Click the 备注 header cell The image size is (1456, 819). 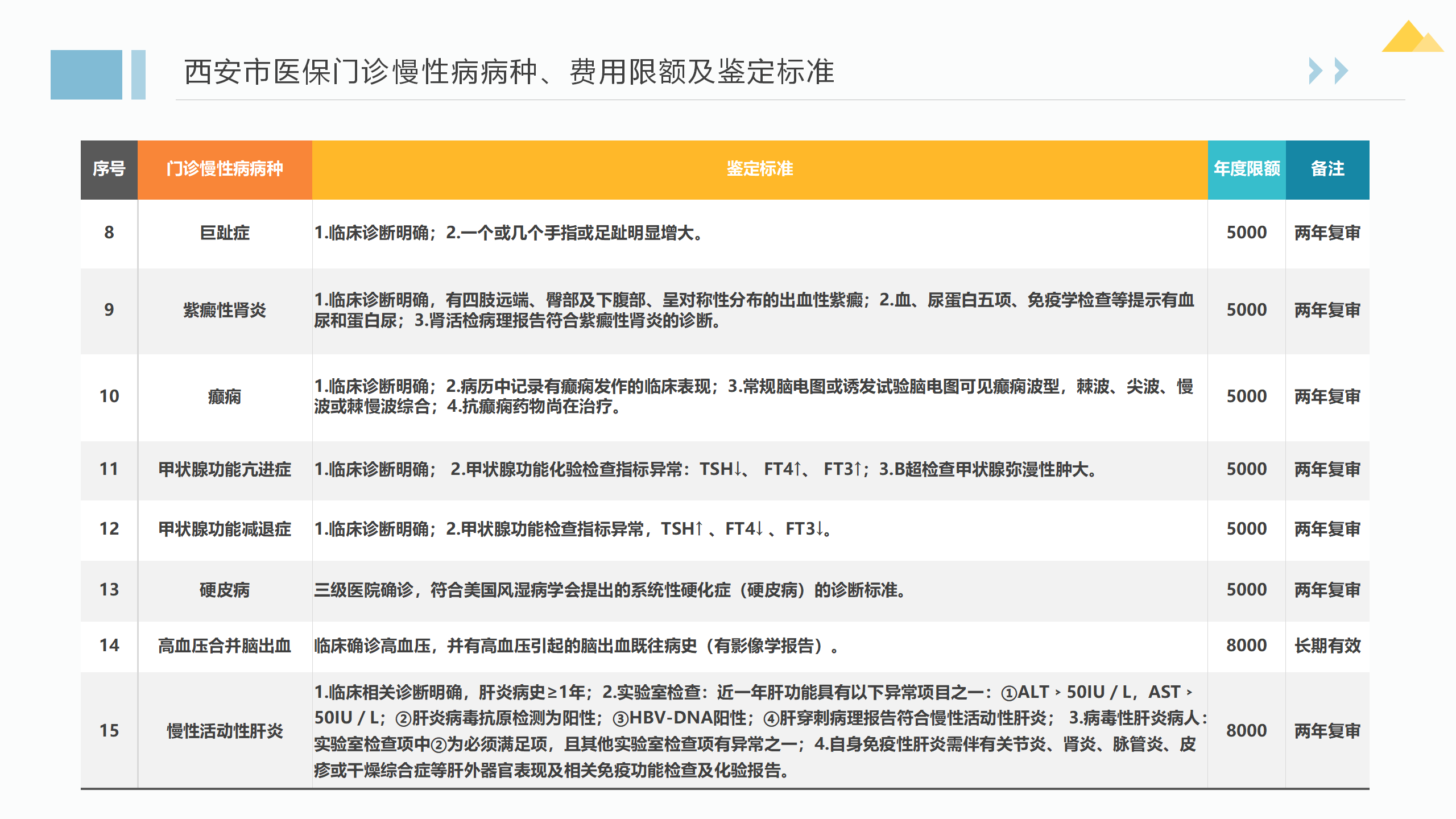1327,169
